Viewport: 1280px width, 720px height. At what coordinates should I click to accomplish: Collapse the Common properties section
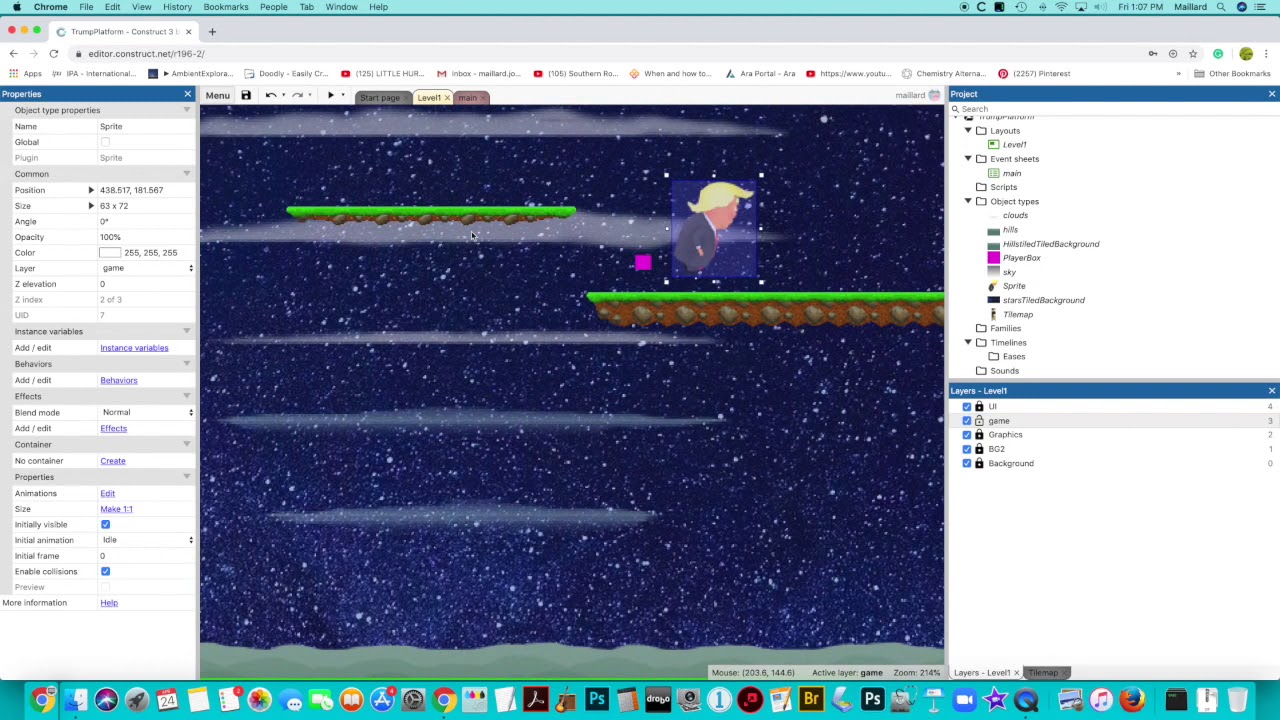click(x=187, y=174)
